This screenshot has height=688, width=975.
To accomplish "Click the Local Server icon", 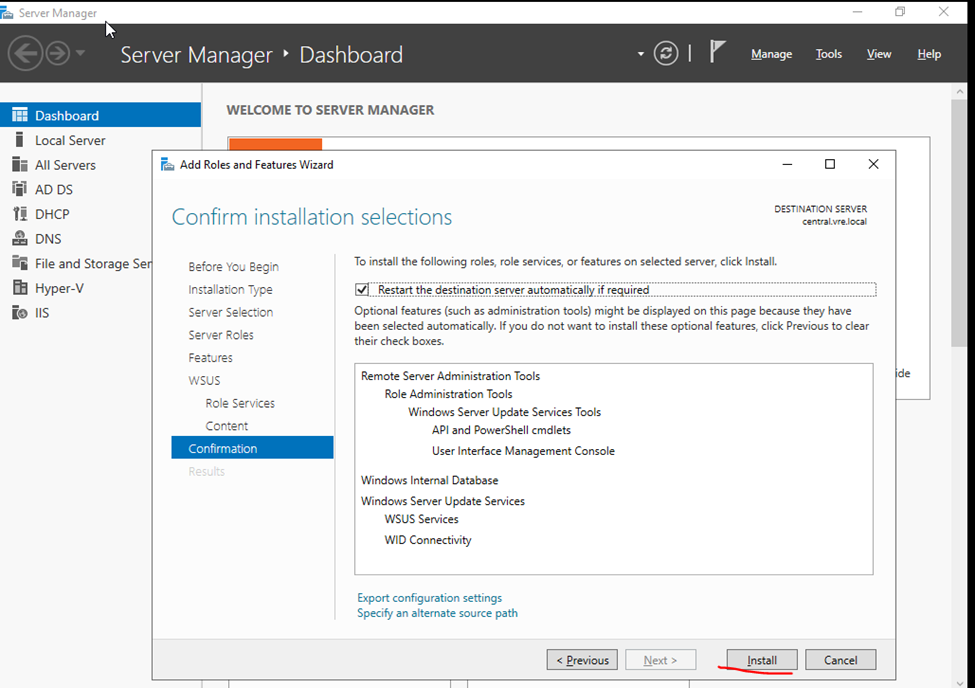I will (19, 140).
